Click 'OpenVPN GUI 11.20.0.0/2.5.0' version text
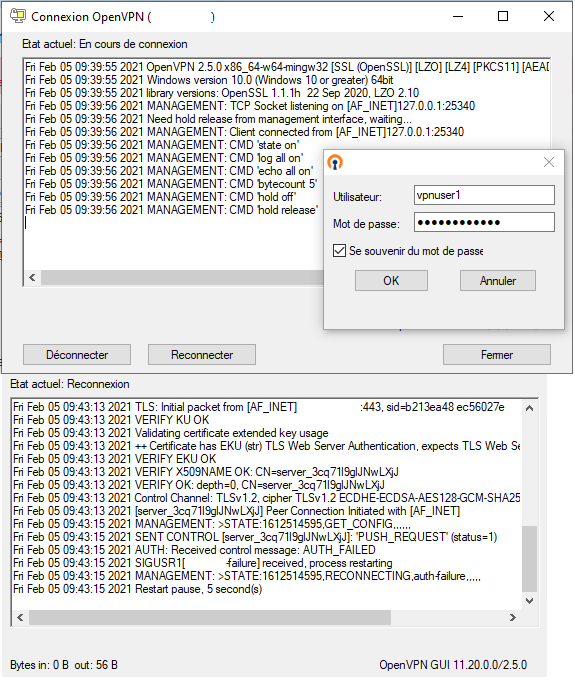The width and height of the screenshot is (575, 689). click(454, 666)
